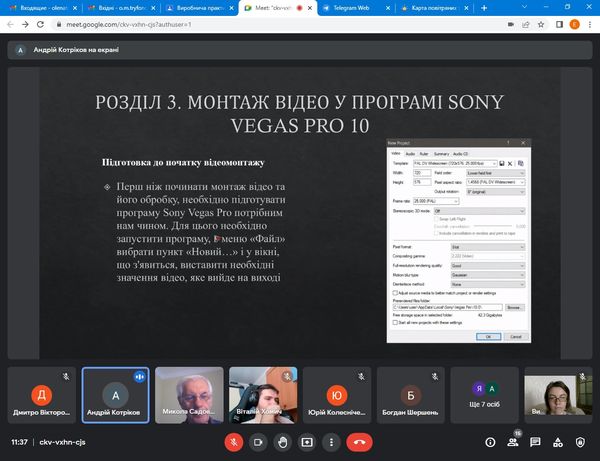Select Микола Садов... video tile
Screen dimensions: 600x461
(189, 395)
